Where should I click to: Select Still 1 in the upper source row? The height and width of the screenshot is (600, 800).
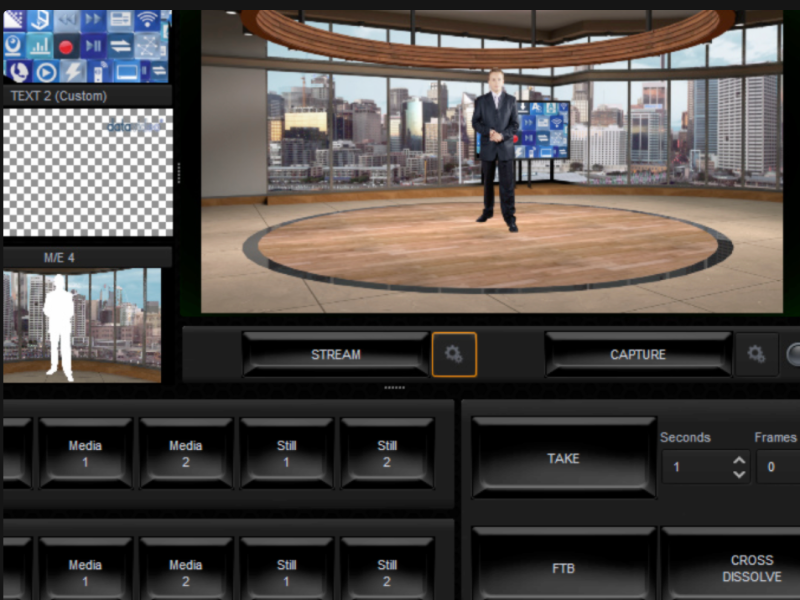point(286,454)
